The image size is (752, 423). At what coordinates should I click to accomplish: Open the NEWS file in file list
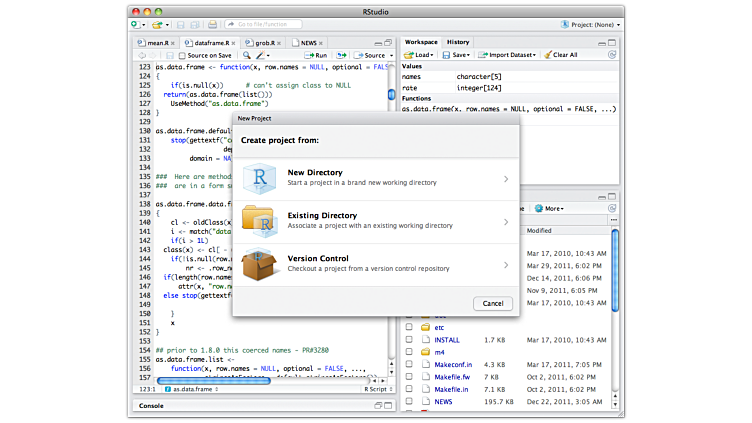(443, 401)
